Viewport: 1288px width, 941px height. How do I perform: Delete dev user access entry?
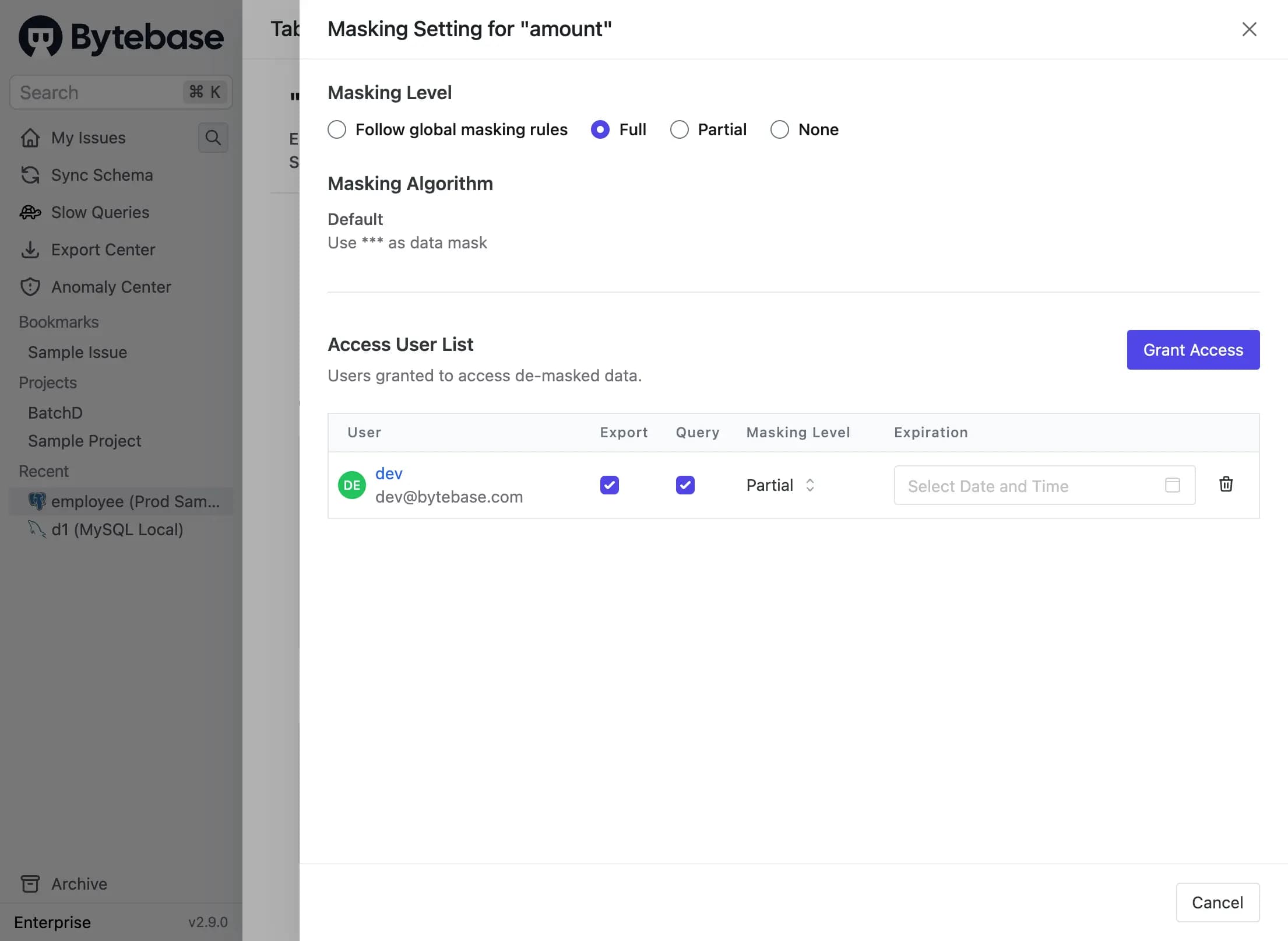(x=1225, y=484)
